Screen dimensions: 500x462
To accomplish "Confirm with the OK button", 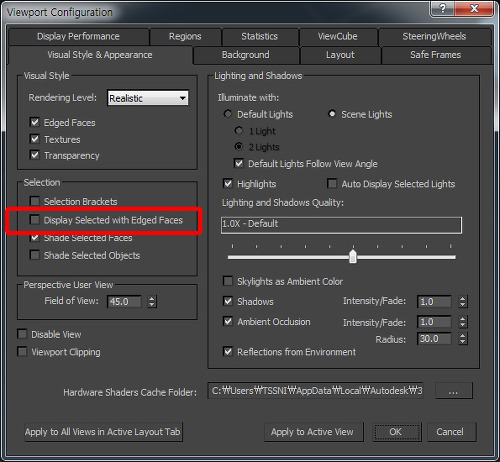I will click(x=397, y=432).
